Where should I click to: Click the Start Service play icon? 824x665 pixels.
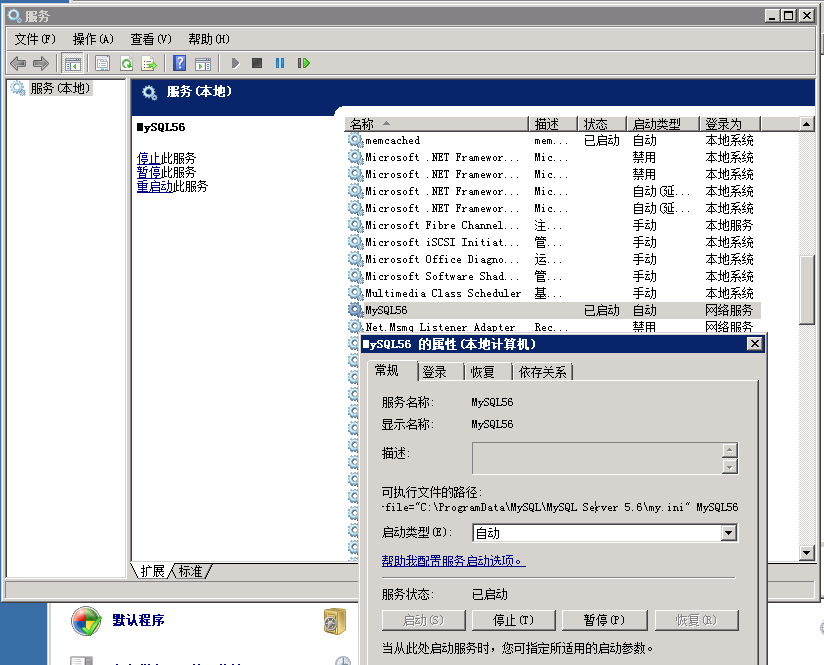click(235, 64)
